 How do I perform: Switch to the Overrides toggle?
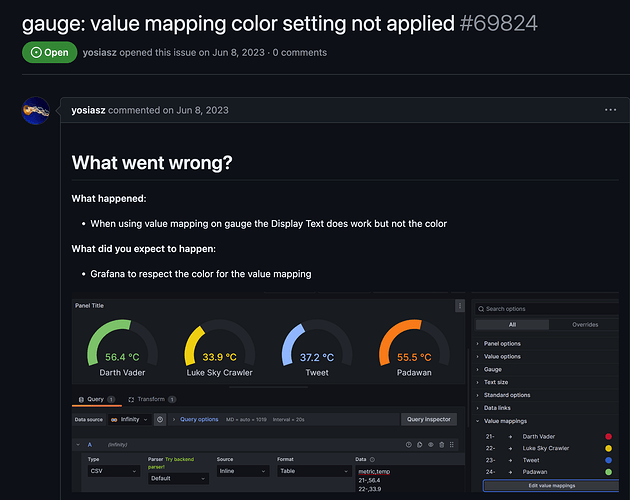585,325
